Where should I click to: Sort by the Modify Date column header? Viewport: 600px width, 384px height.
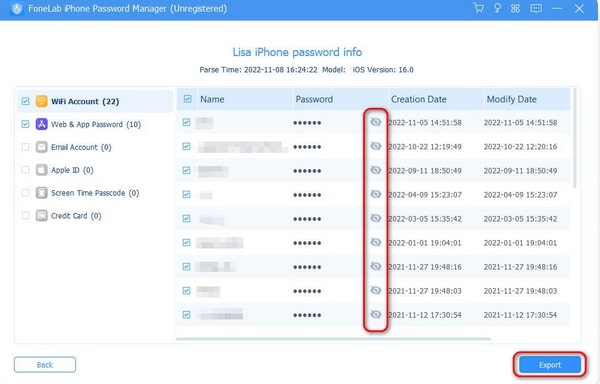point(527,99)
